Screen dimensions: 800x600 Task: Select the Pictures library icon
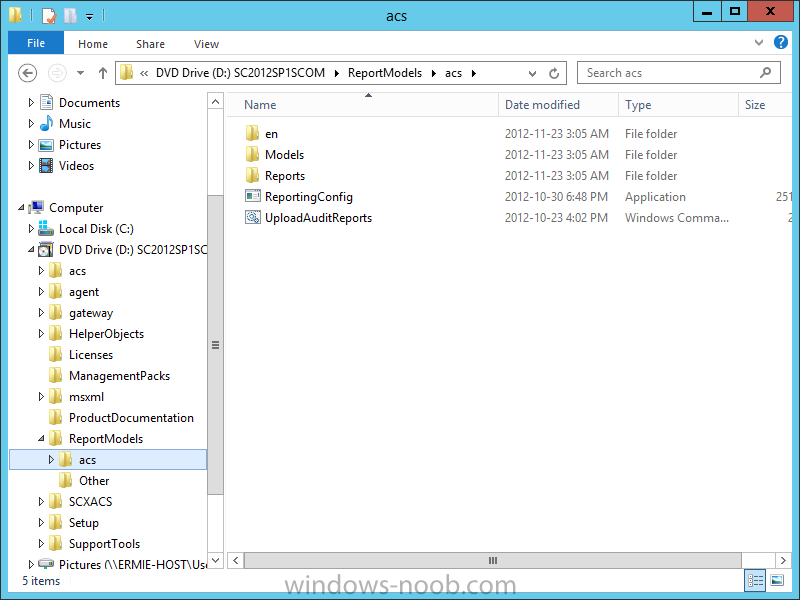(x=46, y=145)
